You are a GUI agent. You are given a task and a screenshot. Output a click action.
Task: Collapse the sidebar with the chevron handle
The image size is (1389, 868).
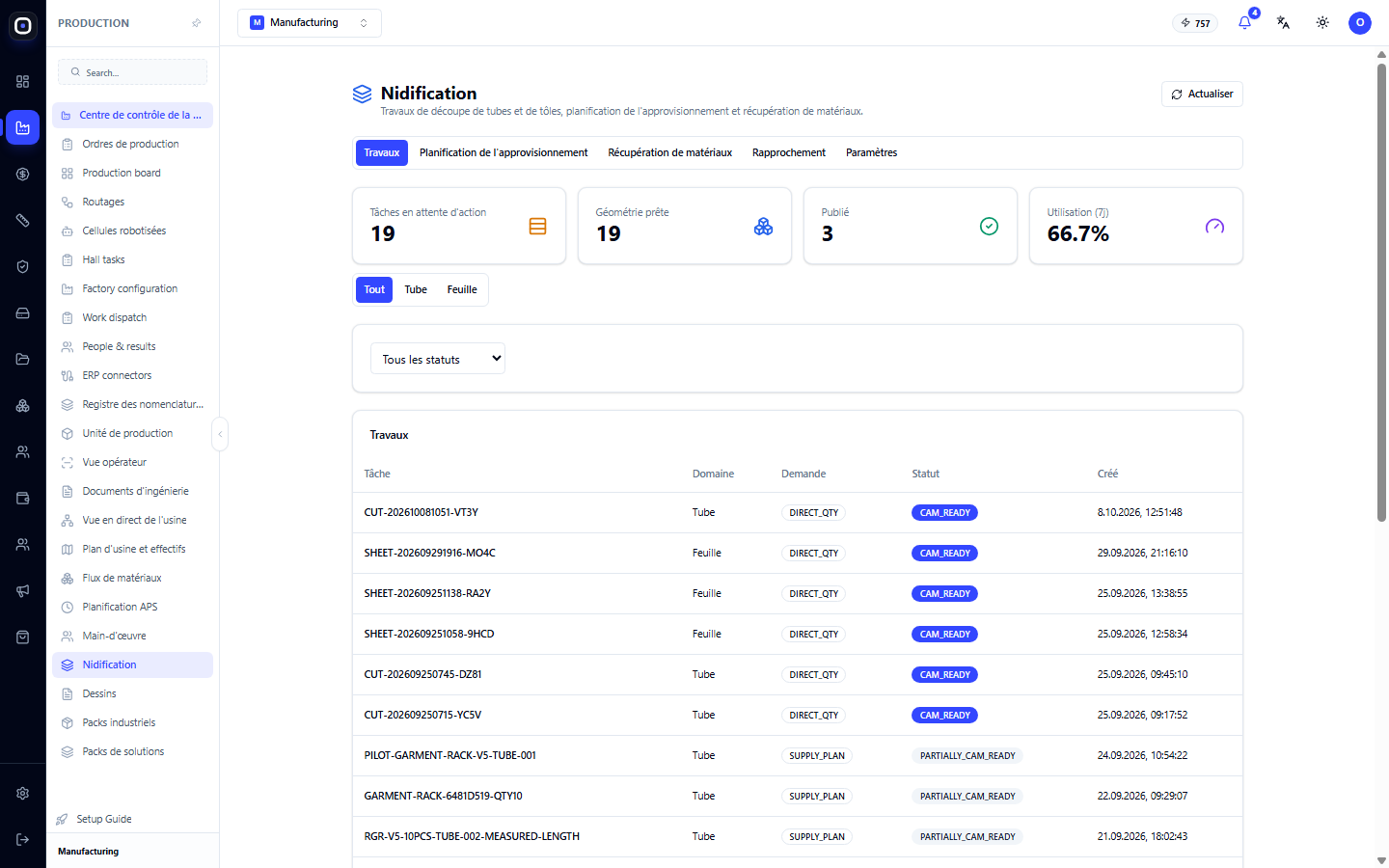point(220,434)
